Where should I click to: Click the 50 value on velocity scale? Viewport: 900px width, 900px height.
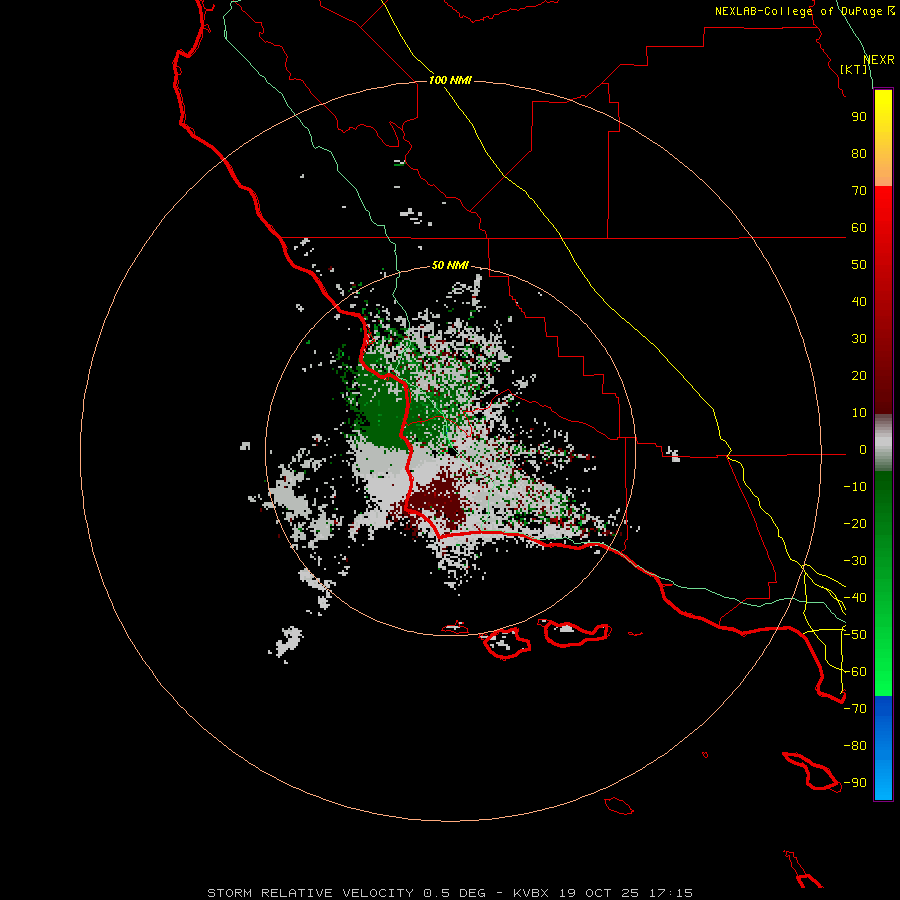point(859,265)
